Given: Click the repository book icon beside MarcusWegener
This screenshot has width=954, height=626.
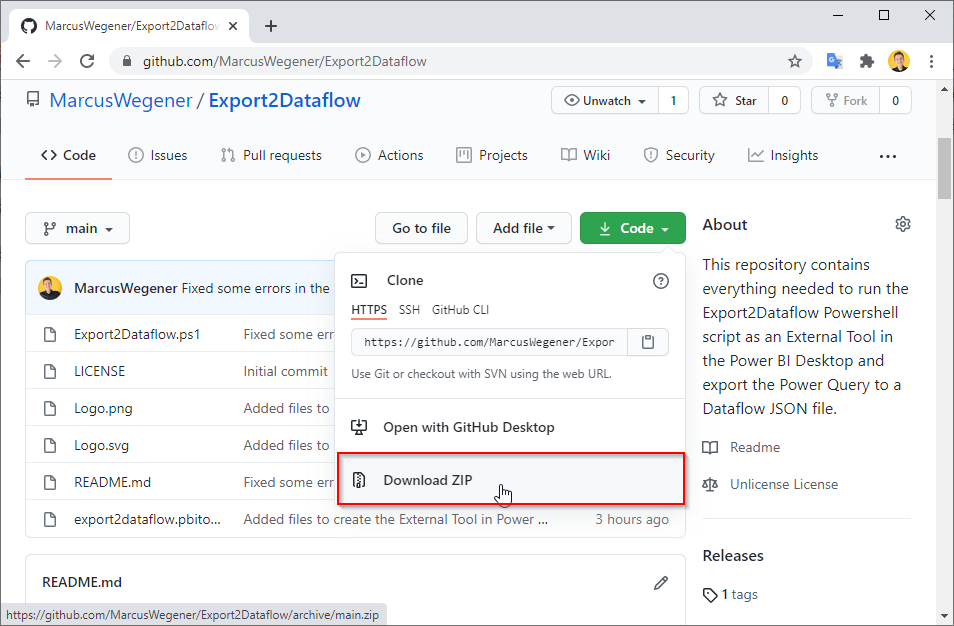Looking at the screenshot, I should (x=33, y=99).
